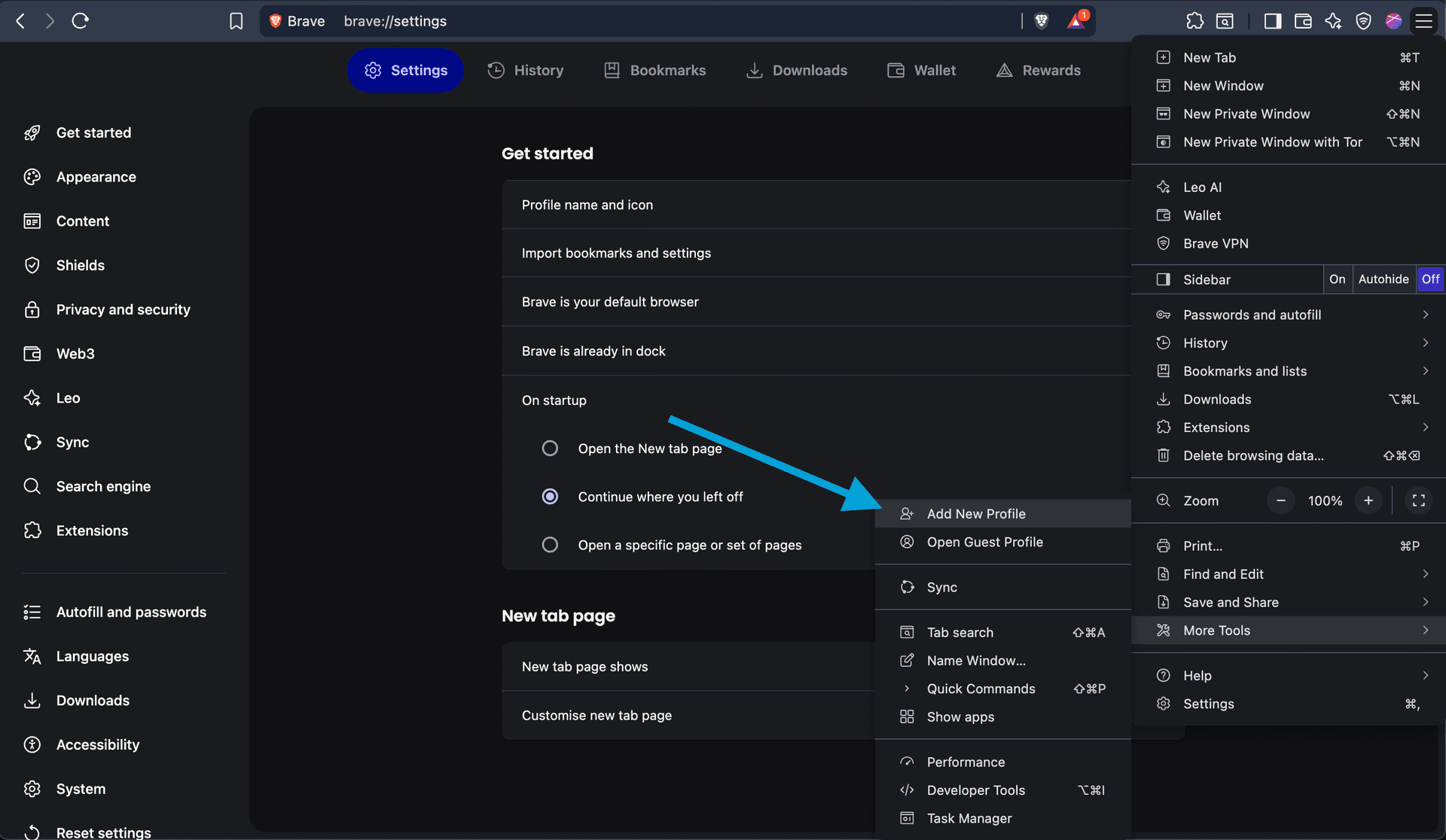1446x840 pixels.
Task: Click Sync in the More Tools submenu
Action: (x=1003, y=587)
